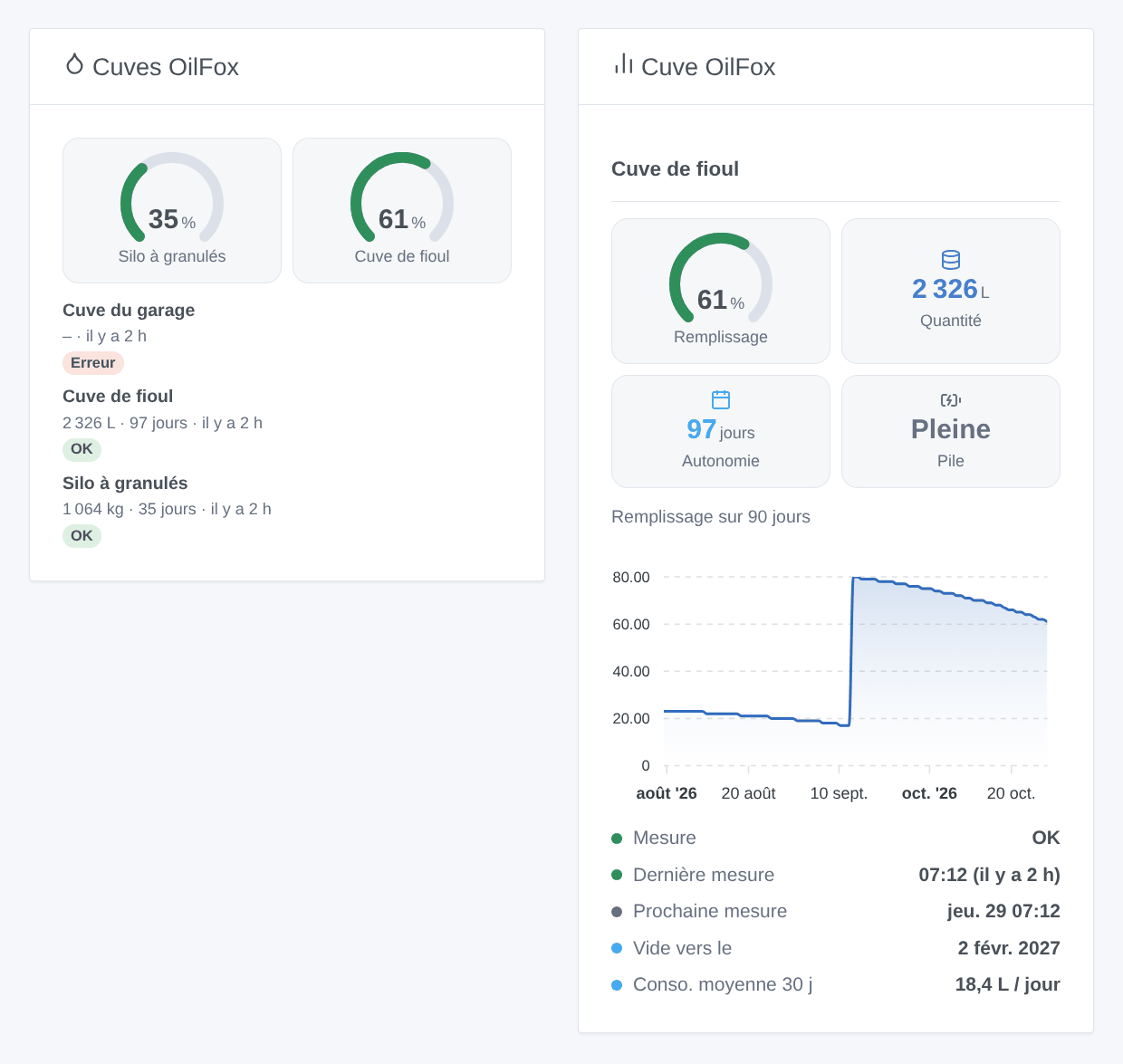Open the Cuve de fioul 61% gauge card
The image size is (1123, 1064).
(402, 210)
